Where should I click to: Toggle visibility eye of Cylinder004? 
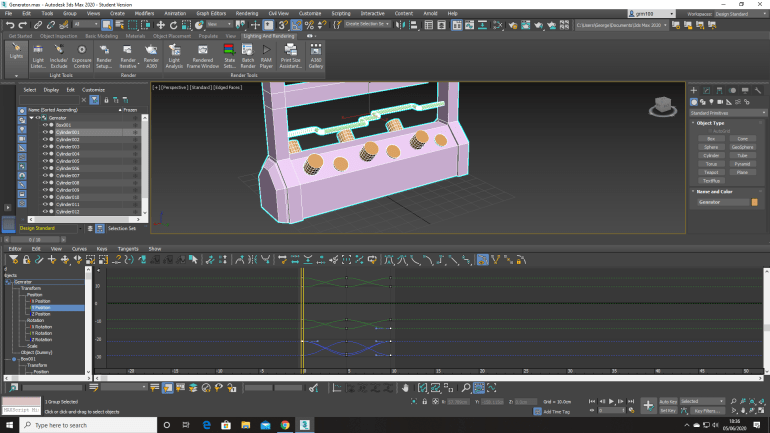click(x=45, y=154)
